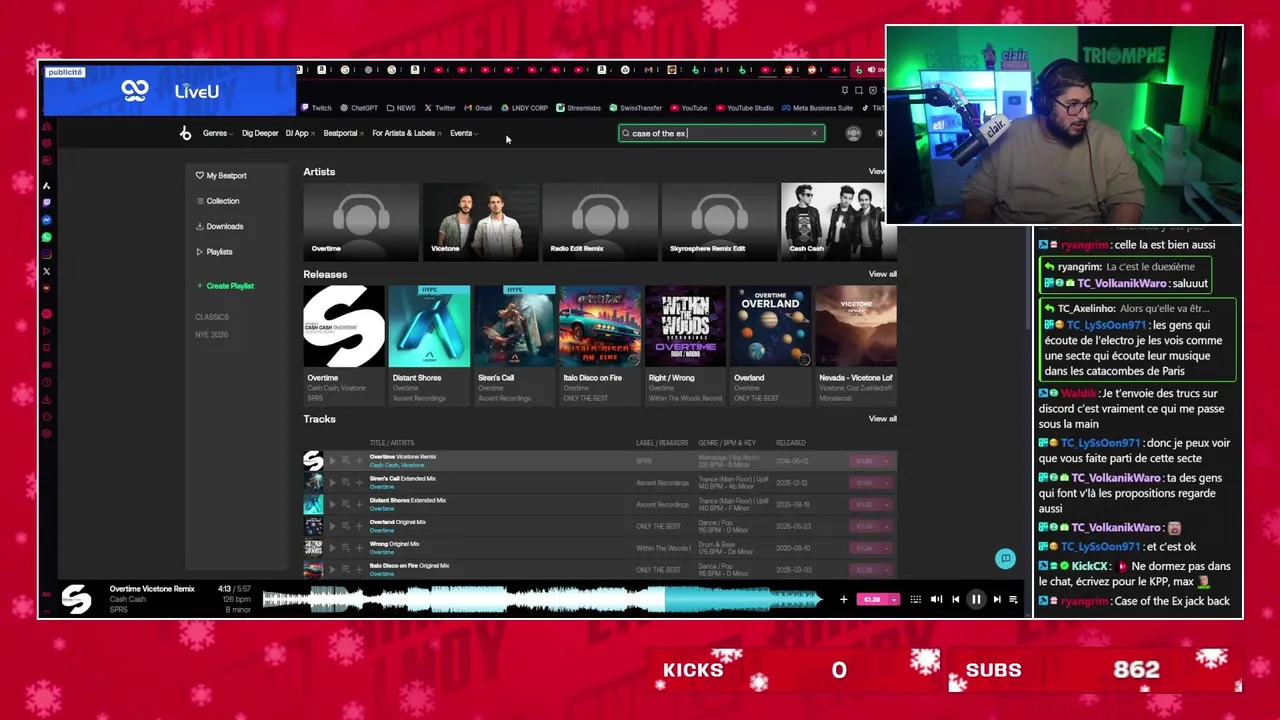
Task: Open browser sidebar settings gear
Action: pos(46,434)
